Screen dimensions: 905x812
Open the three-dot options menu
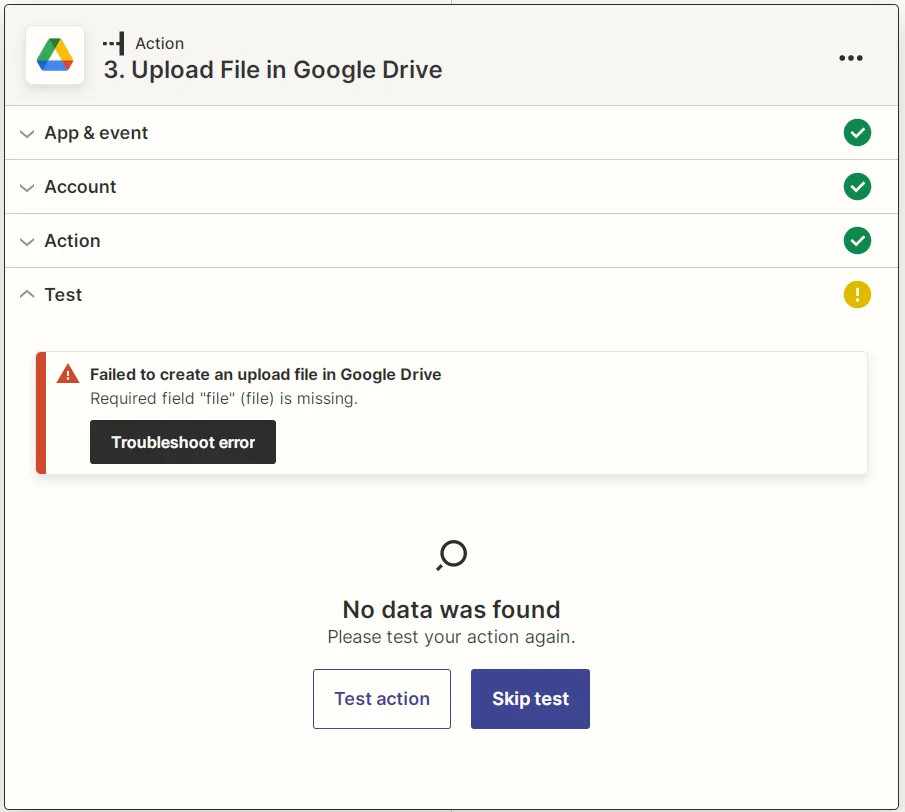click(x=851, y=58)
